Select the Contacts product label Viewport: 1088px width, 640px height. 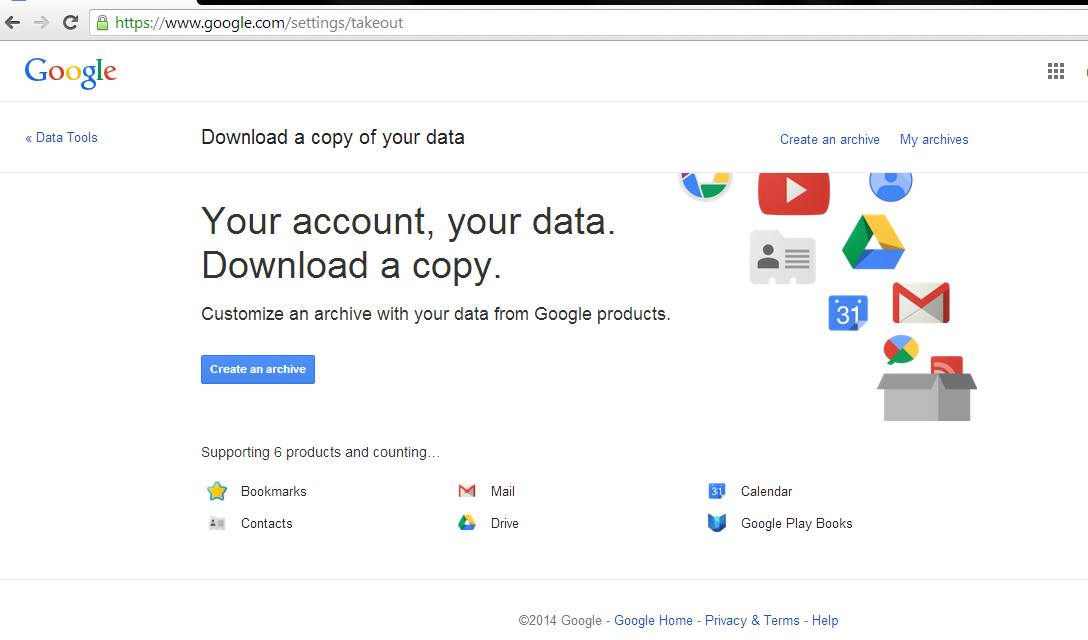pyautogui.click(x=266, y=523)
